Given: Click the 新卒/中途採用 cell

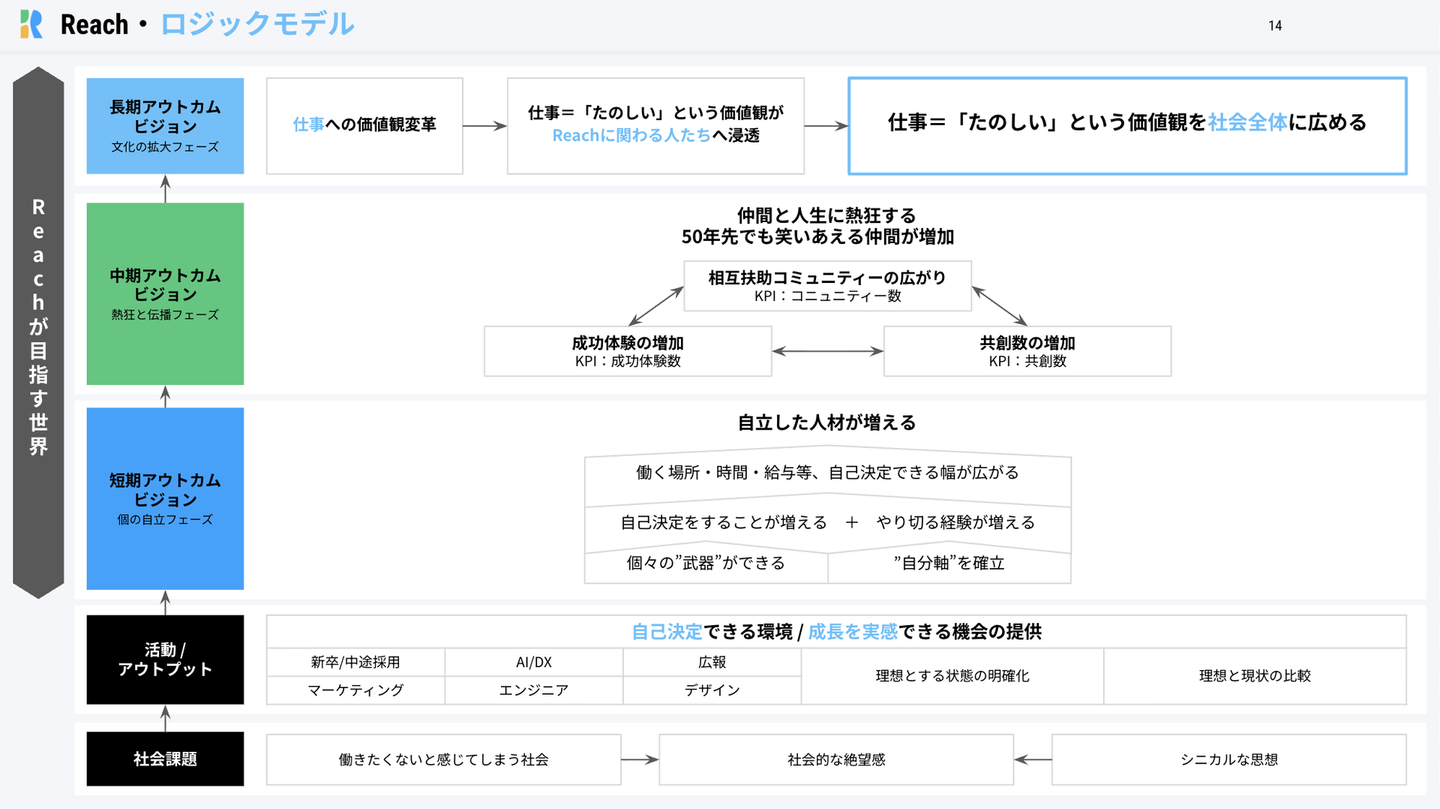Looking at the screenshot, I should 356,662.
